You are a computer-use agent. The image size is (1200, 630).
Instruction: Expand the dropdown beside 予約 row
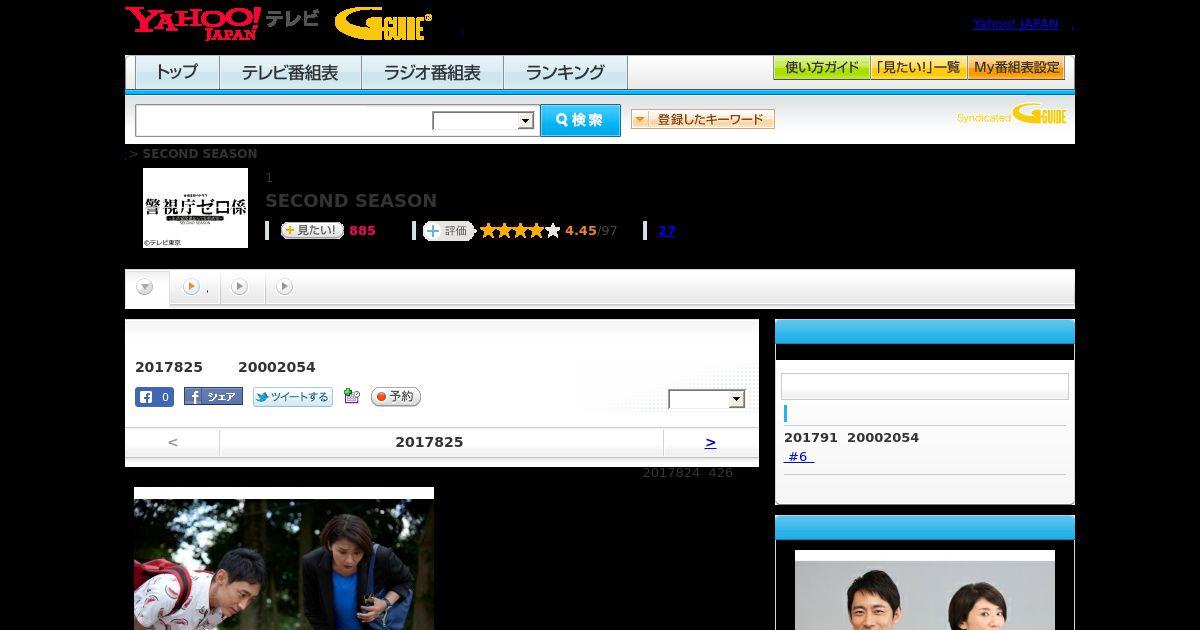[707, 400]
